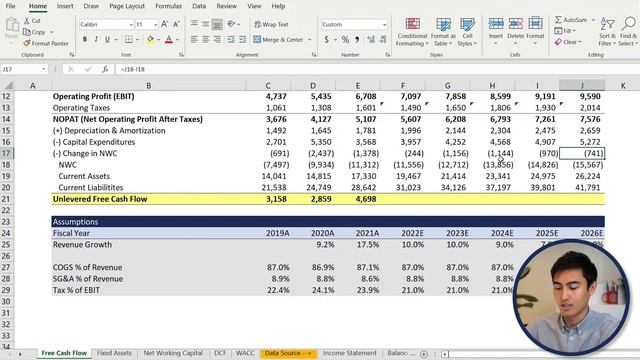This screenshot has height=360, width=640.
Task: Select column J header
Action: click(x=582, y=85)
